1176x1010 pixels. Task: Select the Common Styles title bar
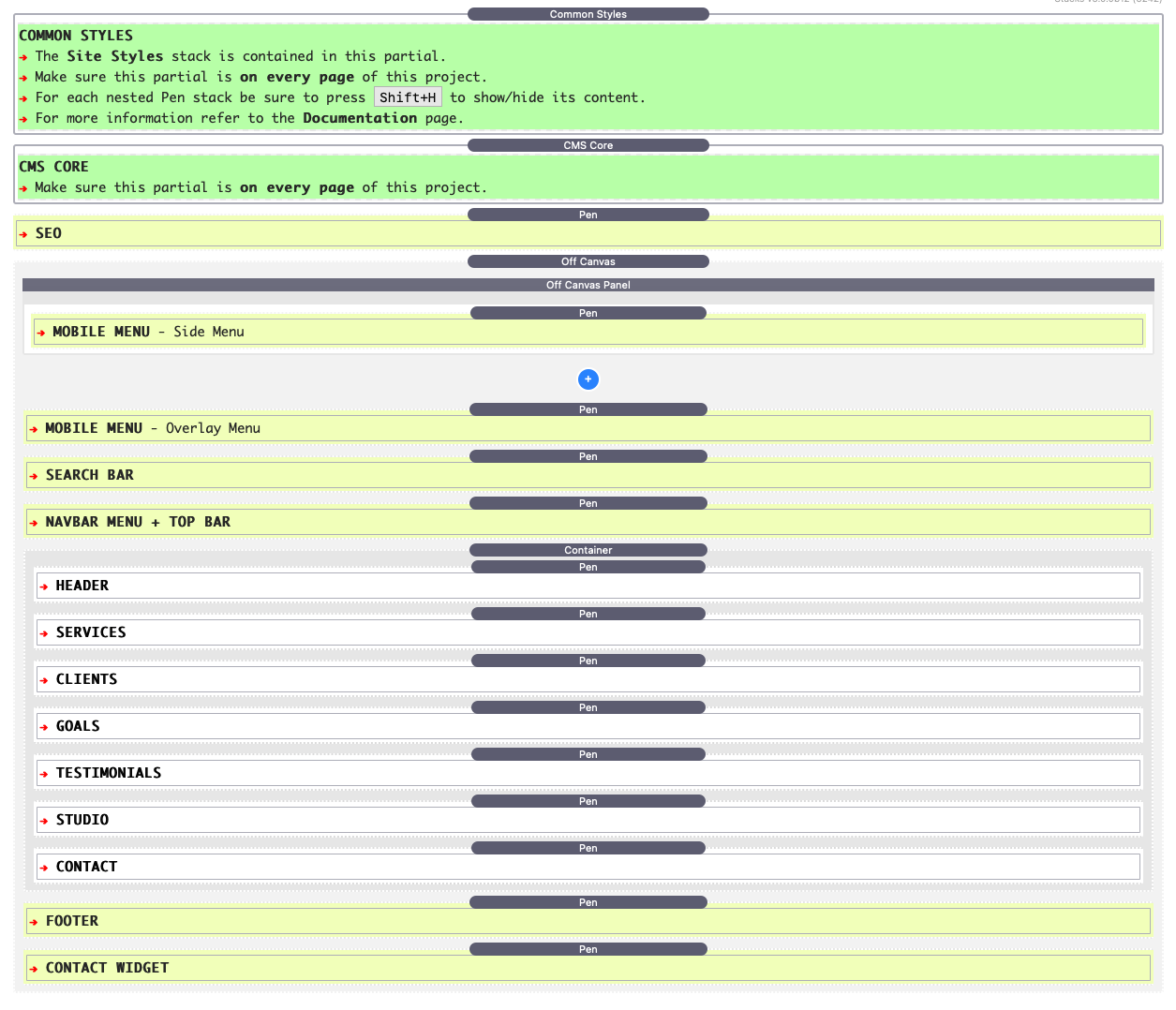[588, 14]
